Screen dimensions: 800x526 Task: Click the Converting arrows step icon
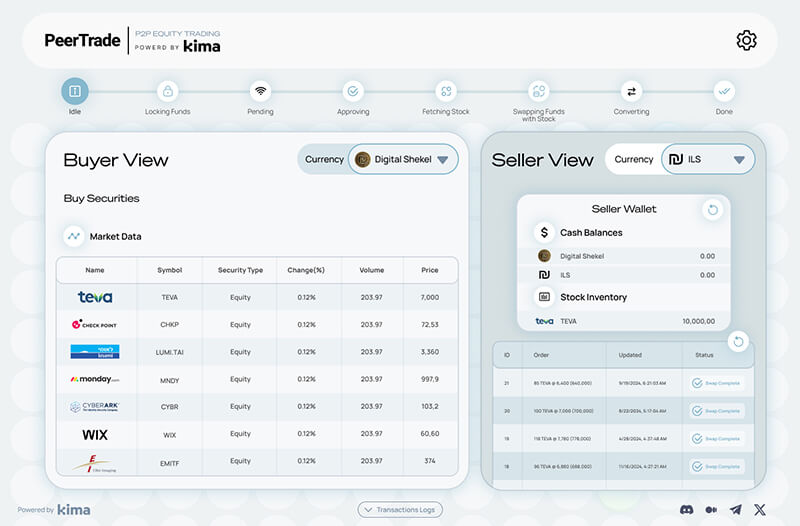pos(631,91)
